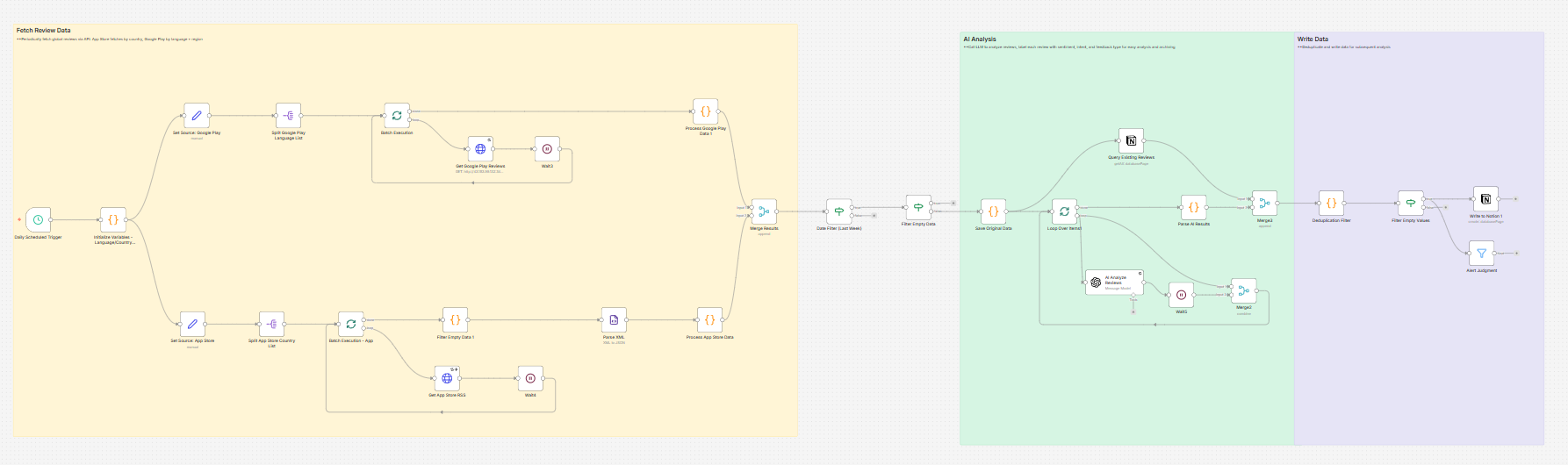Select the Alert Judgment filter node

[x=1481, y=254]
